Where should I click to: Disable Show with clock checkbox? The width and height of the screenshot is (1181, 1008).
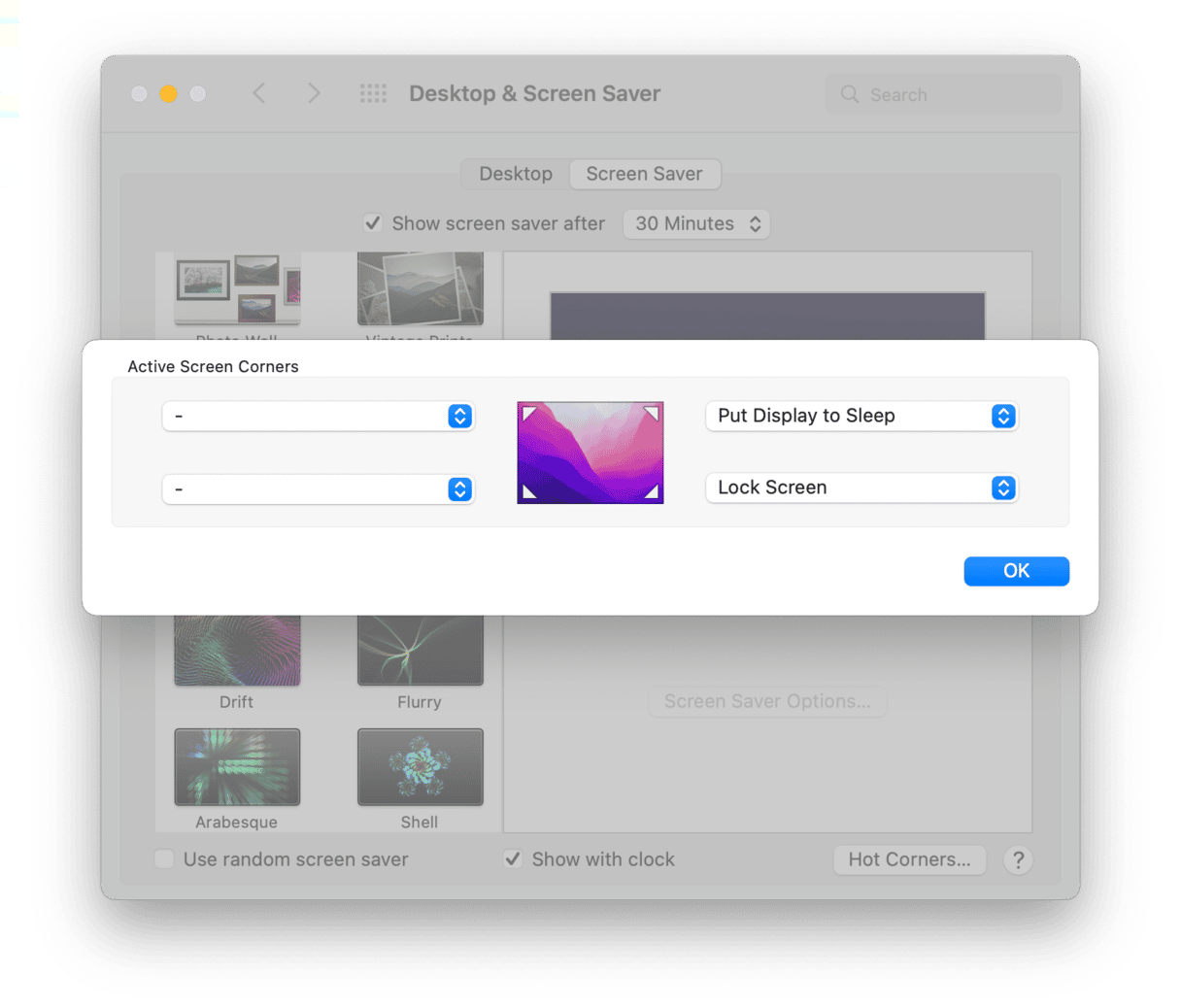(x=513, y=859)
